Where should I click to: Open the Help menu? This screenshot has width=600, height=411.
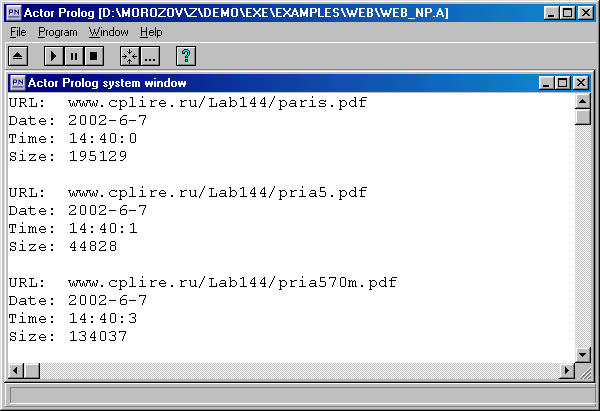(x=151, y=32)
